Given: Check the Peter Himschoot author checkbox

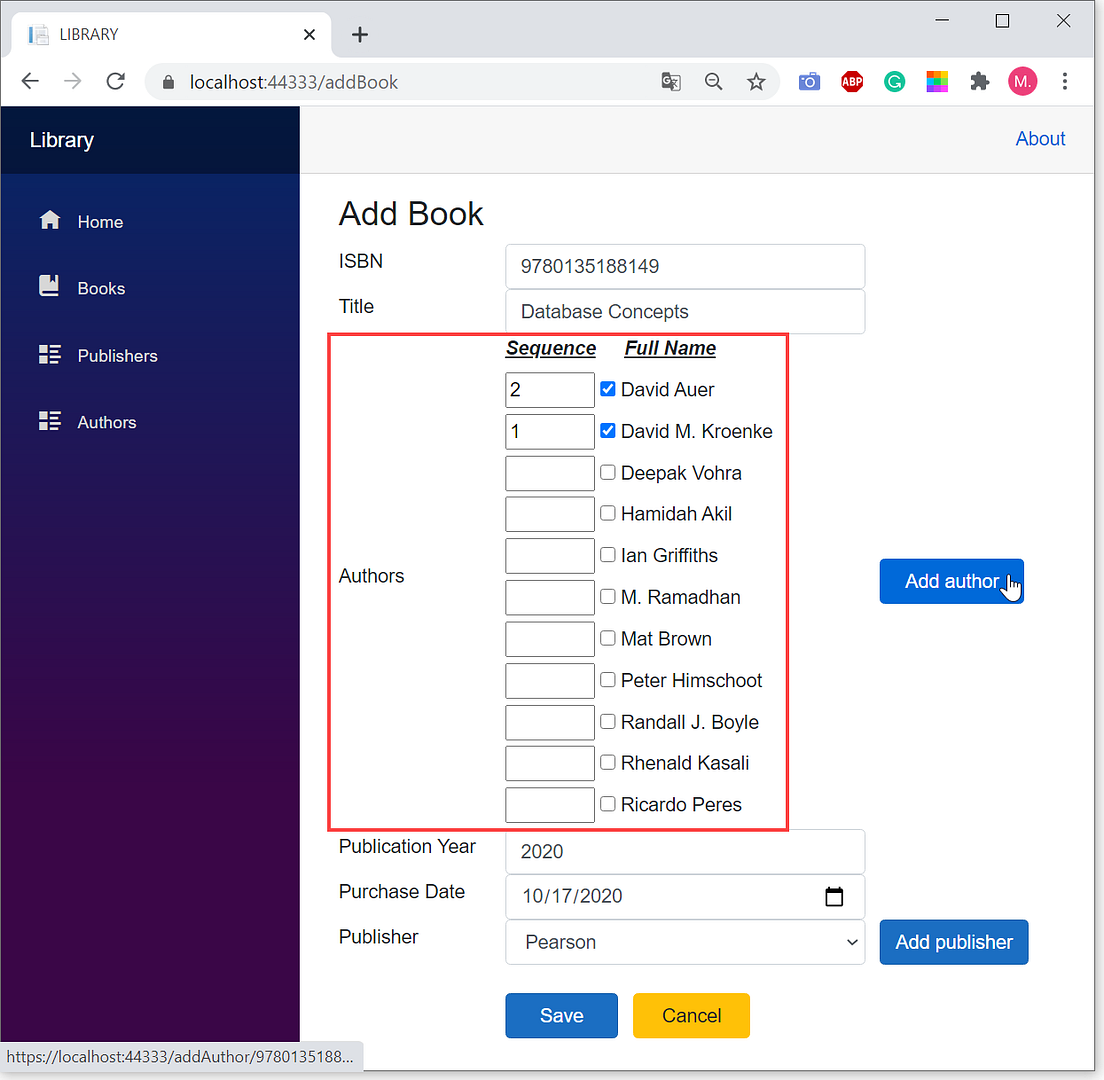Looking at the screenshot, I should [x=607, y=679].
